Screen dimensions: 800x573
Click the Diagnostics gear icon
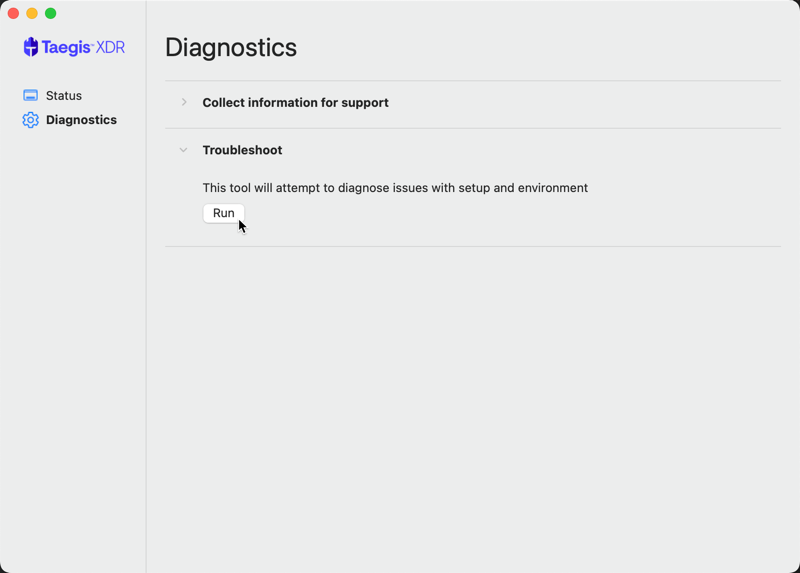[31, 120]
